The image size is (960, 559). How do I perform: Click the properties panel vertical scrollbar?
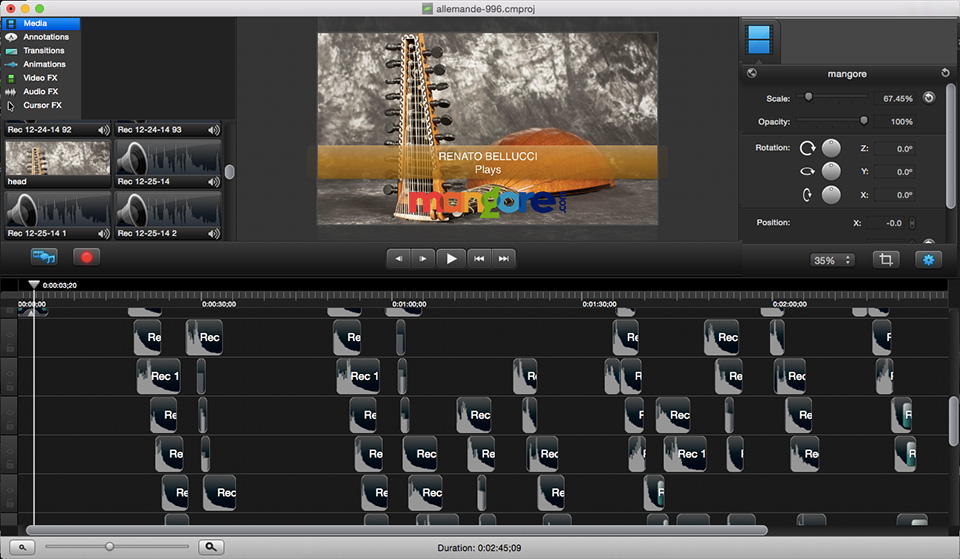click(950, 146)
